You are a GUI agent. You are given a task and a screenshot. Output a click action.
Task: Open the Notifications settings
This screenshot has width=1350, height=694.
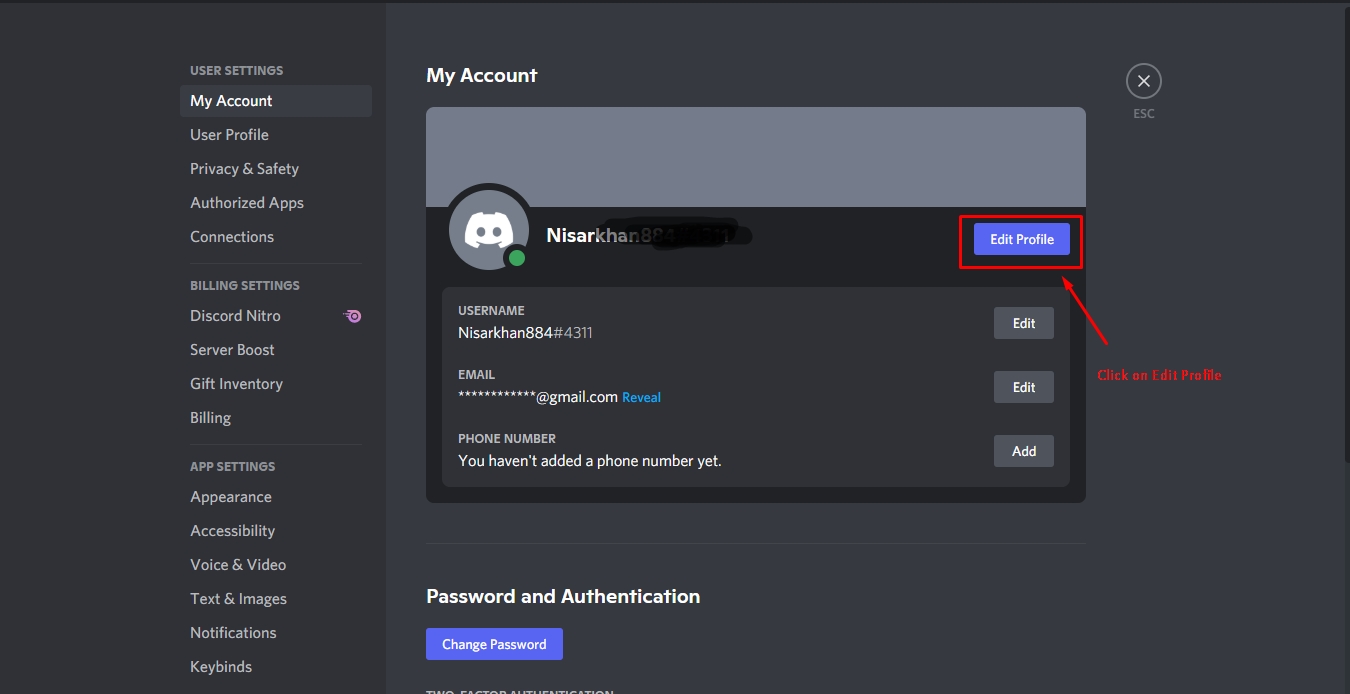tap(233, 632)
